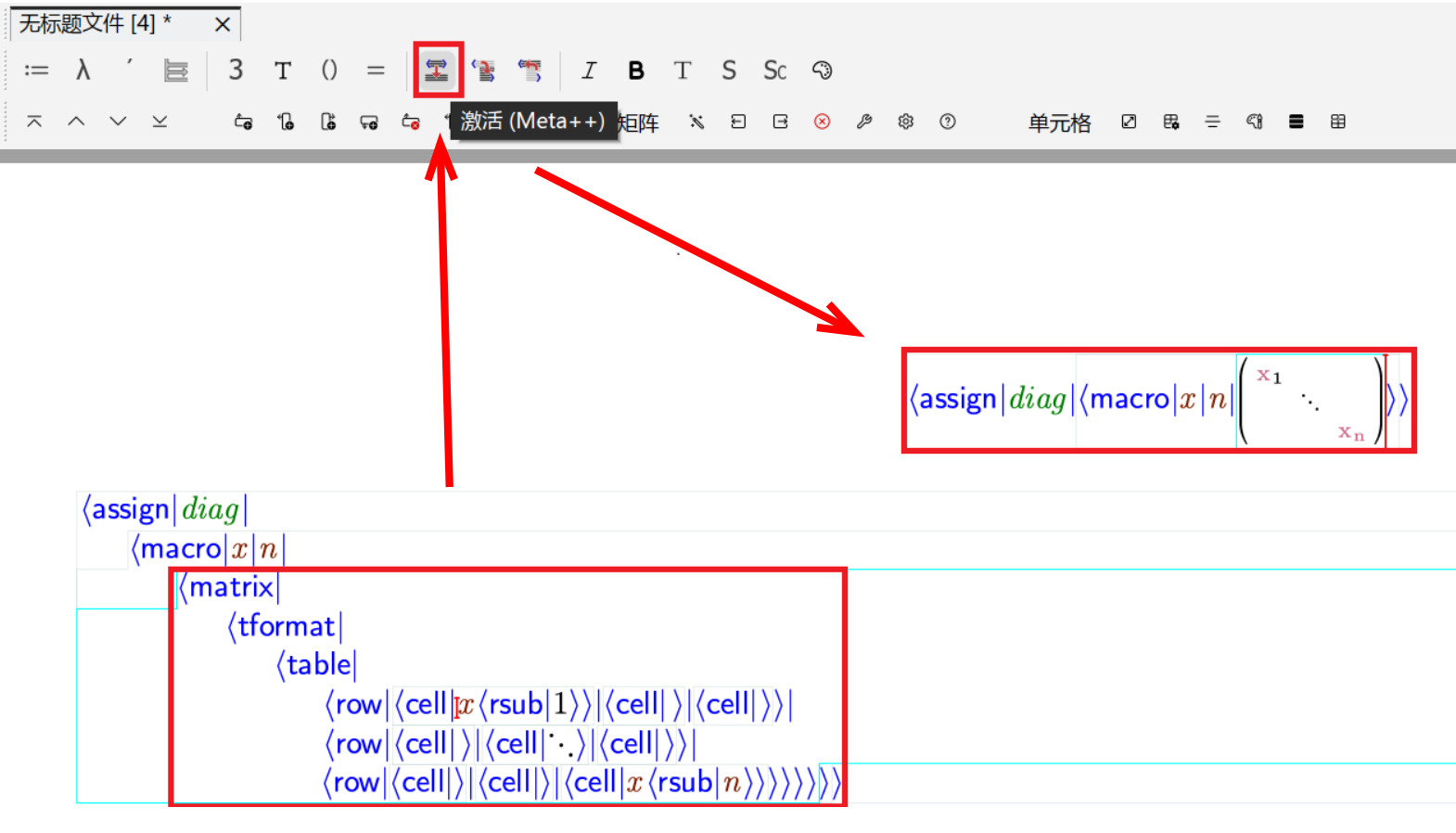Click the barred downward chevron

point(160,122)
